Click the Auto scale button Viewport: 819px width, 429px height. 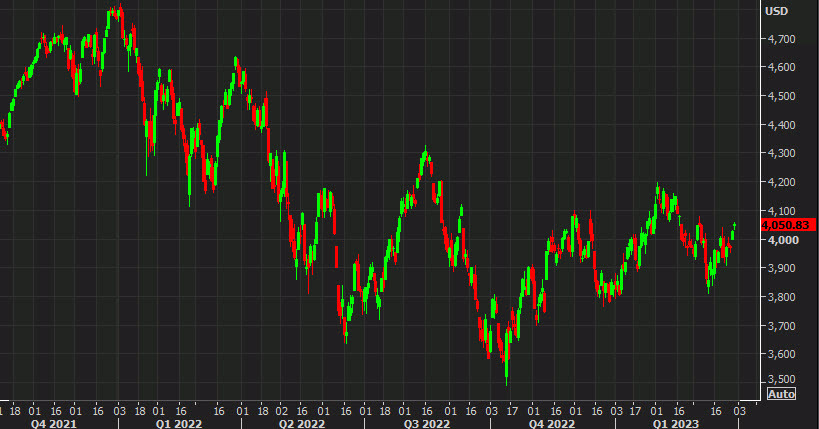click(781, 394)
